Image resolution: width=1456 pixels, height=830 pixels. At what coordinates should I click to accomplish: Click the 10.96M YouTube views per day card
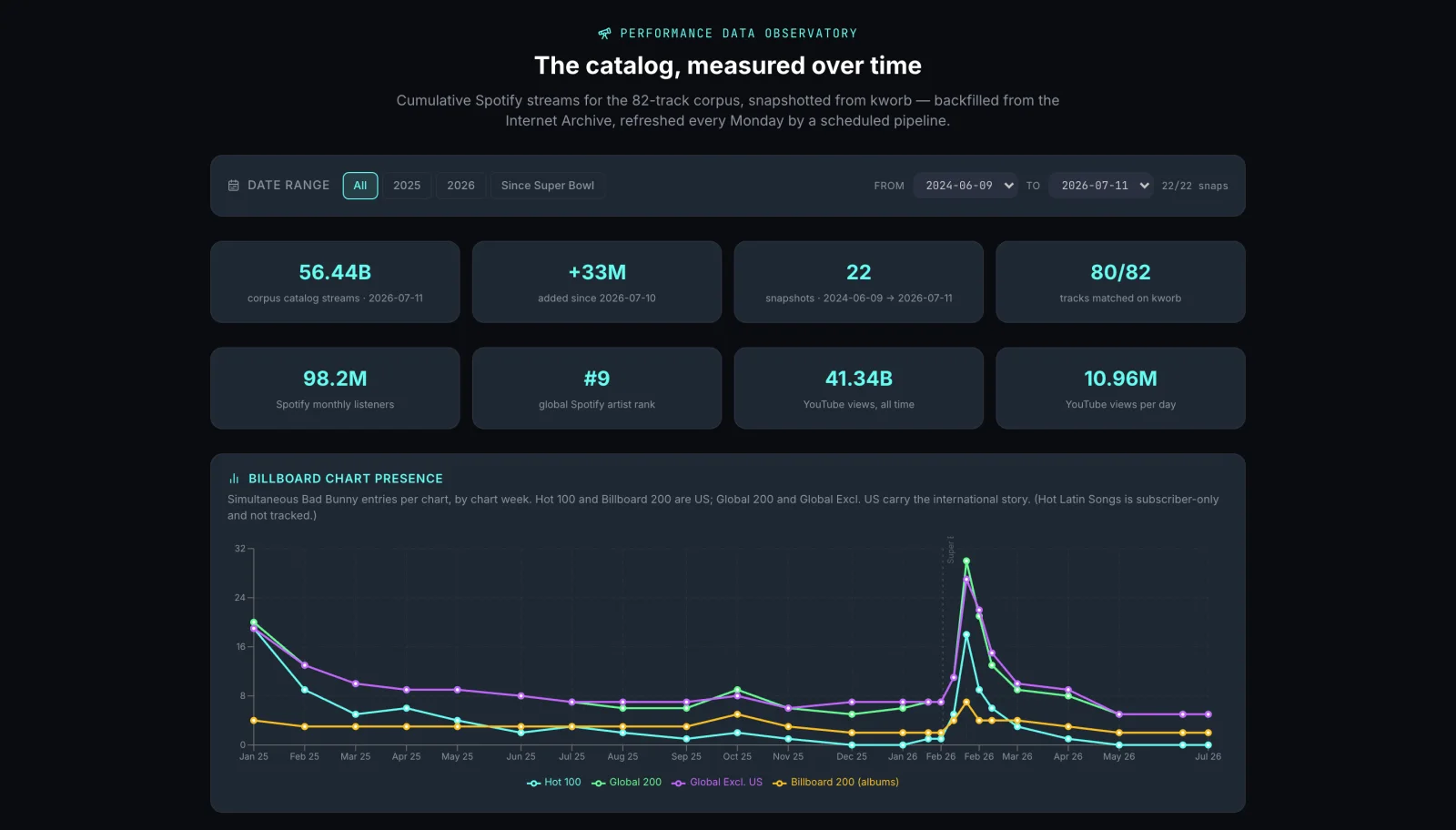1120,388
